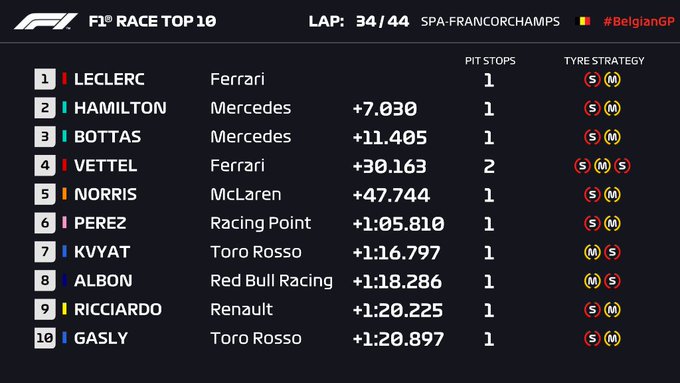Click the Ferrari red team color bar next to Vettel
Image resolution: width=680 pixels, height=383 pixels.
(65, 165)
